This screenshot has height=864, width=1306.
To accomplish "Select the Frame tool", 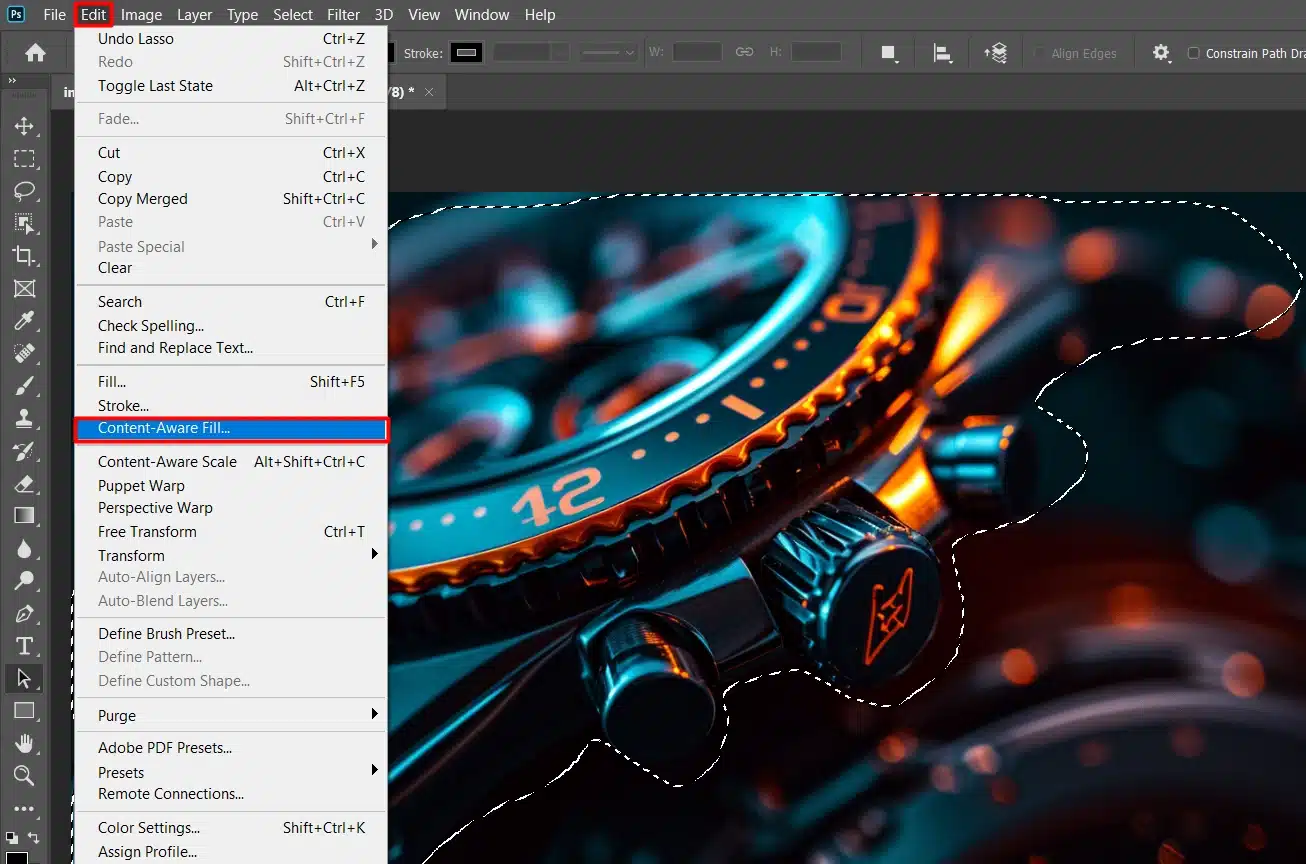I will click(x=24, y=289).
